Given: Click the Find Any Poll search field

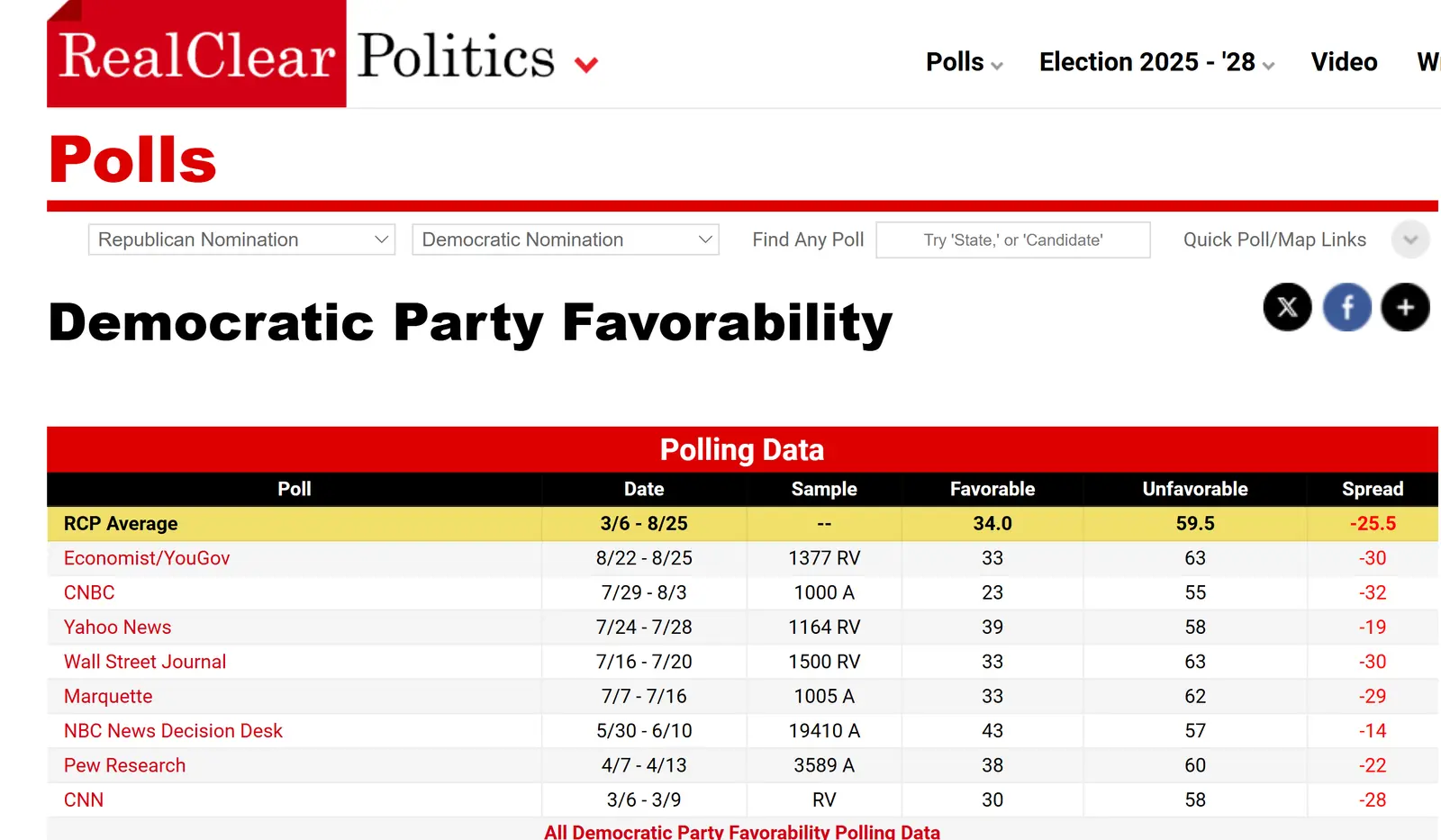Looking at the screenshot, I should click(x=1012, y=240).
